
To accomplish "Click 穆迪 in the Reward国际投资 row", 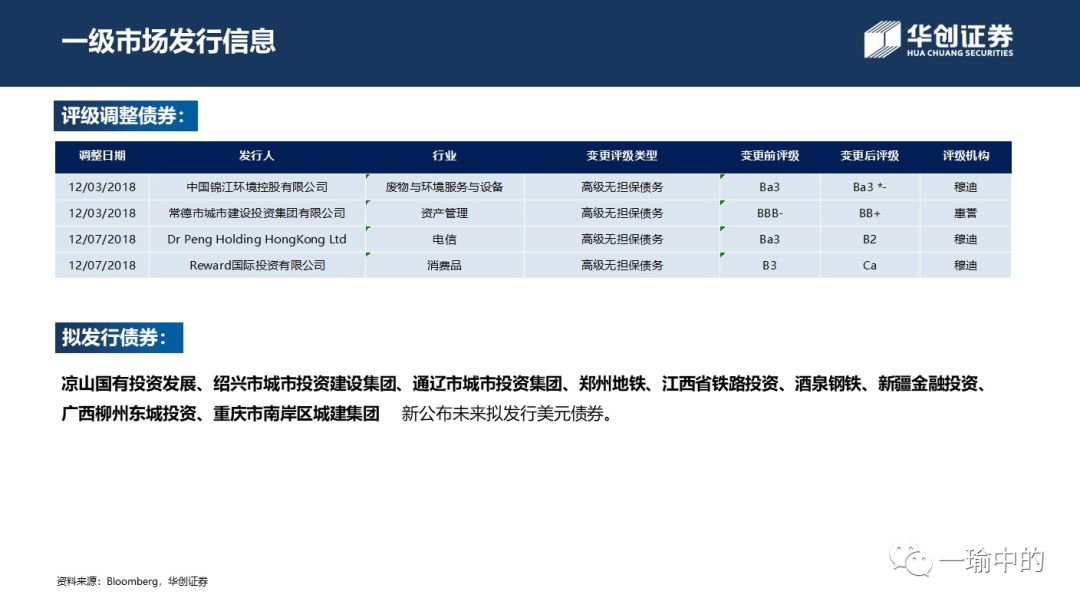I will (966, 265).
